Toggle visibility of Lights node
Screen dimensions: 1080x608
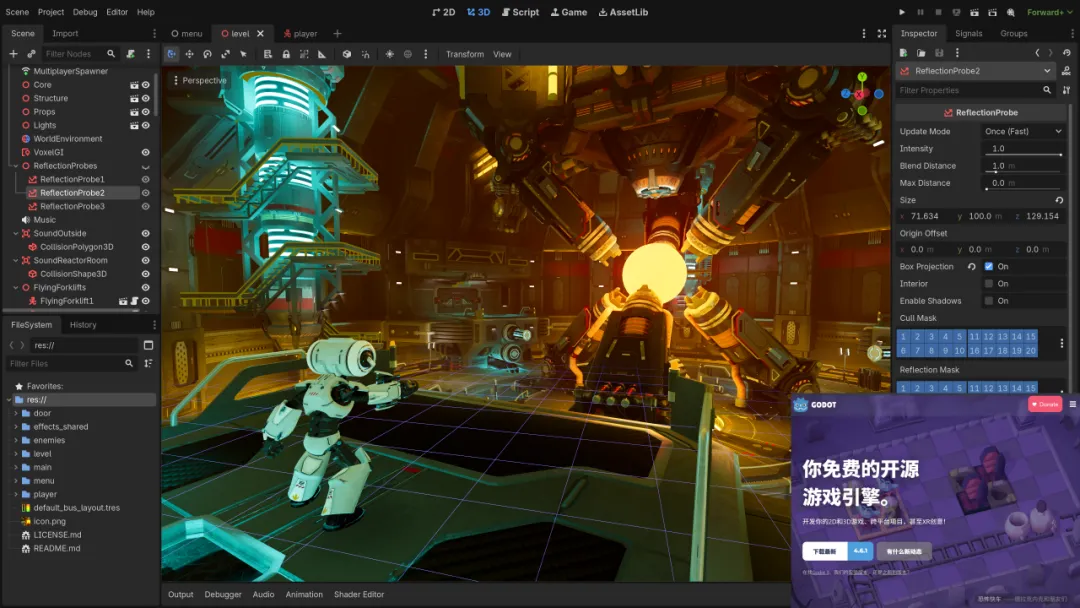(145, 125)
